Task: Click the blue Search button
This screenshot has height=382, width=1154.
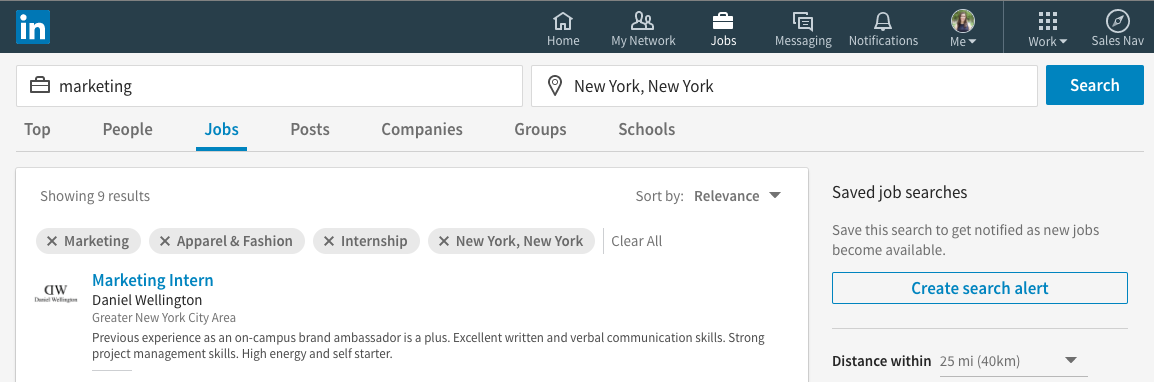Action: click(1094, 85)
